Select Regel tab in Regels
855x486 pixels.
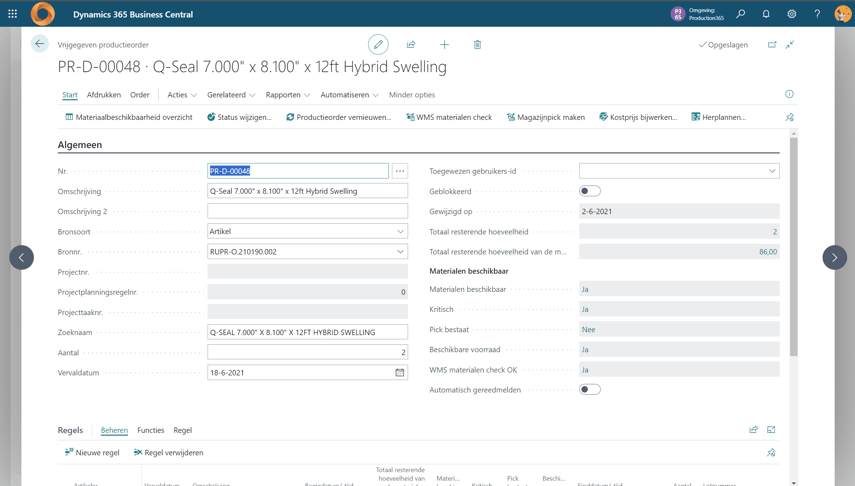[x=183, y=430]
